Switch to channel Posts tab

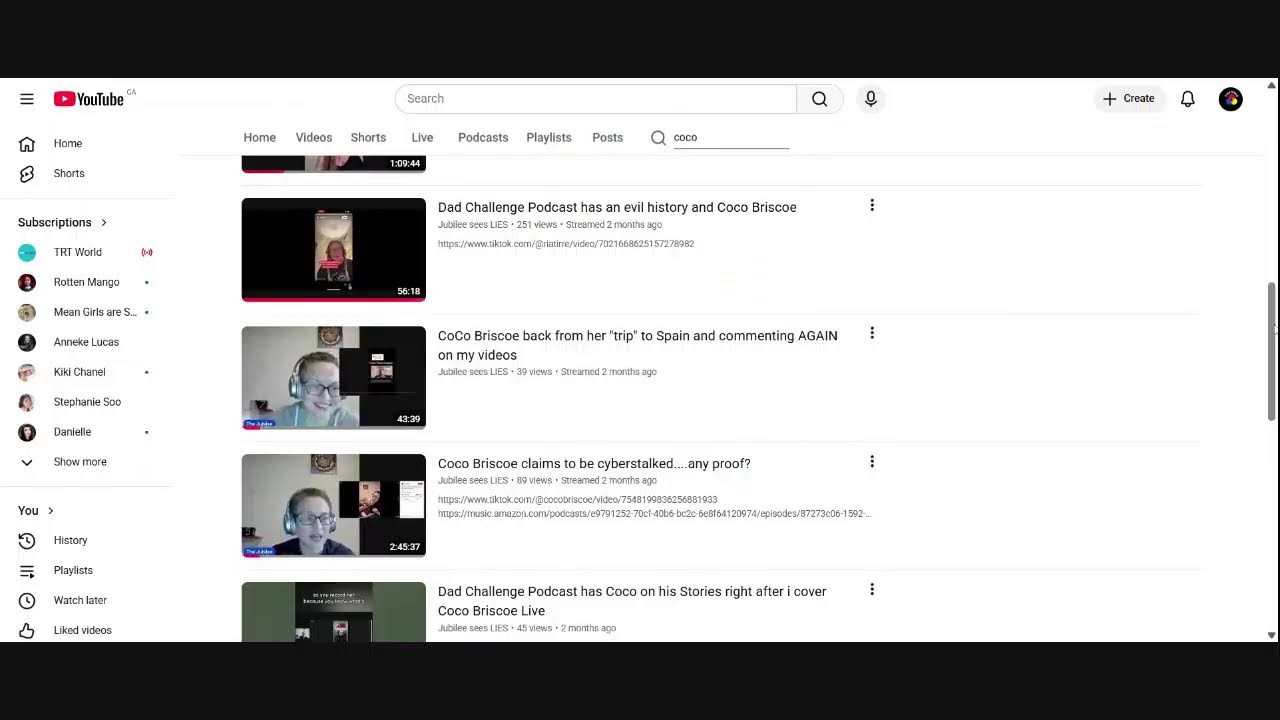607,137
